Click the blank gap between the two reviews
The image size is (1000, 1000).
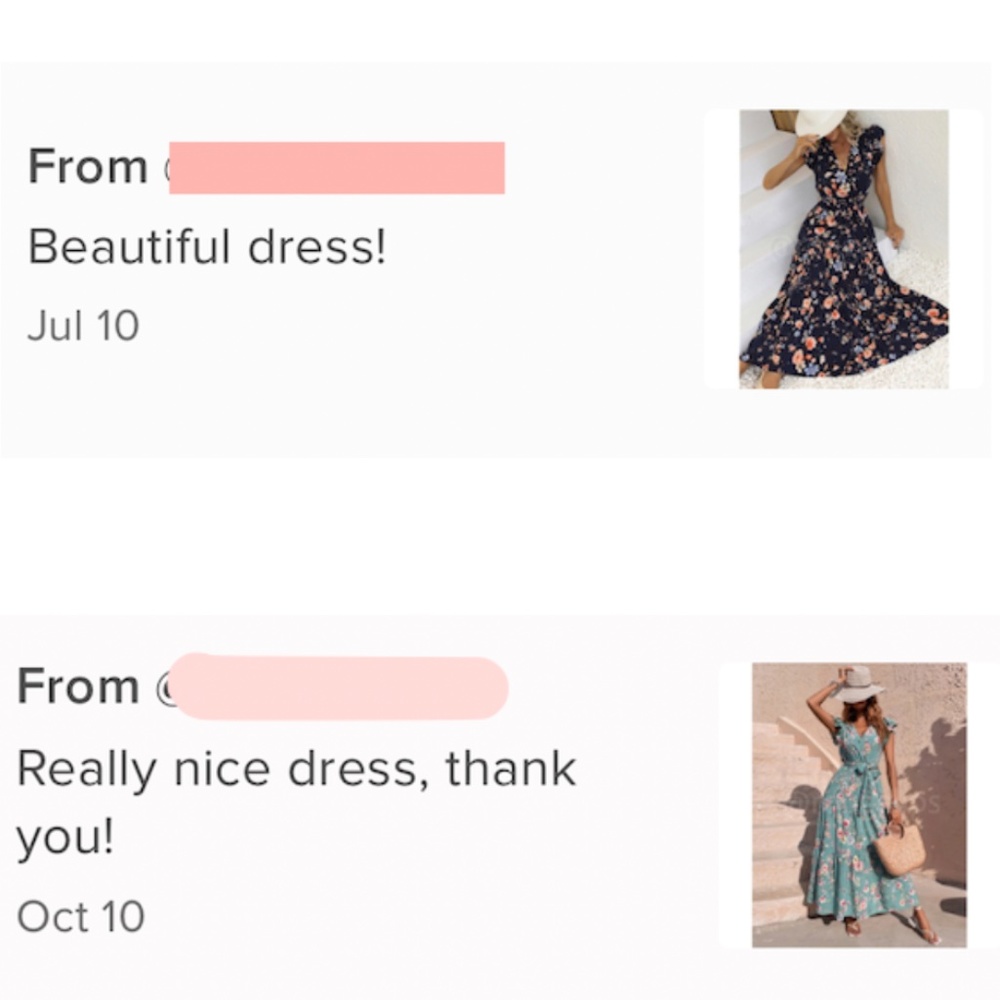pyautogui.click(x=500, y=535)
